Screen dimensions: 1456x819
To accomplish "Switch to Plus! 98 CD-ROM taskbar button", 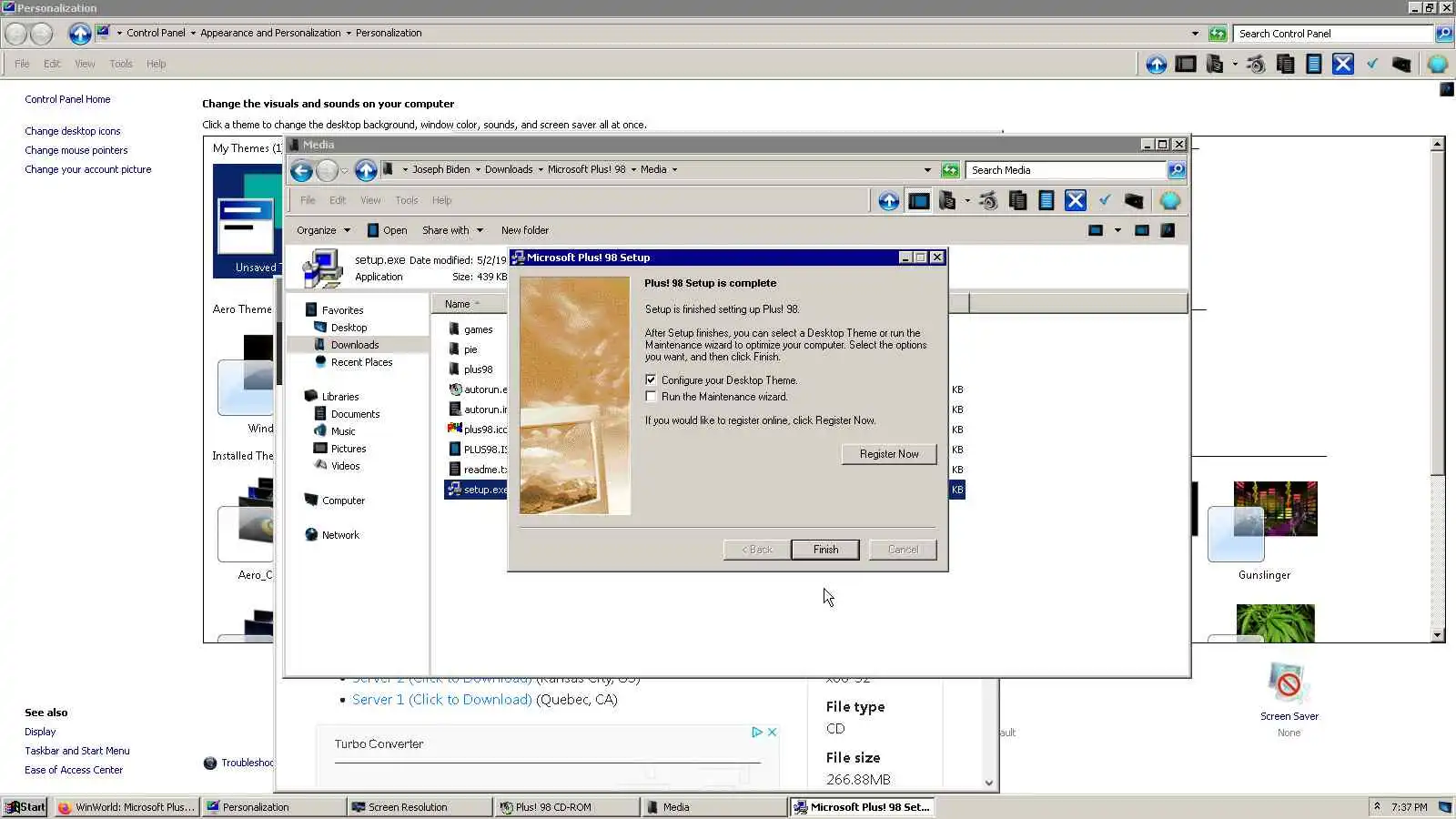I will 567,807.
